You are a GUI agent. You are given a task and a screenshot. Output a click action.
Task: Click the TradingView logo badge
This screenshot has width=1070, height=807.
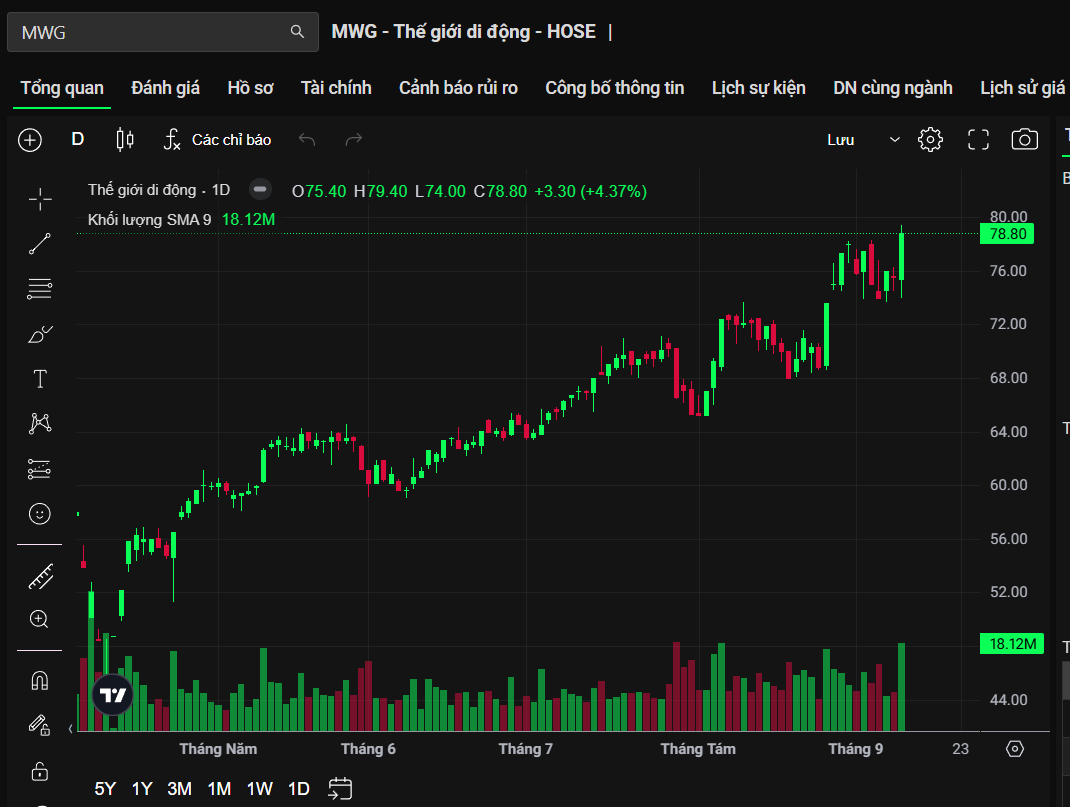pos(113,694)
